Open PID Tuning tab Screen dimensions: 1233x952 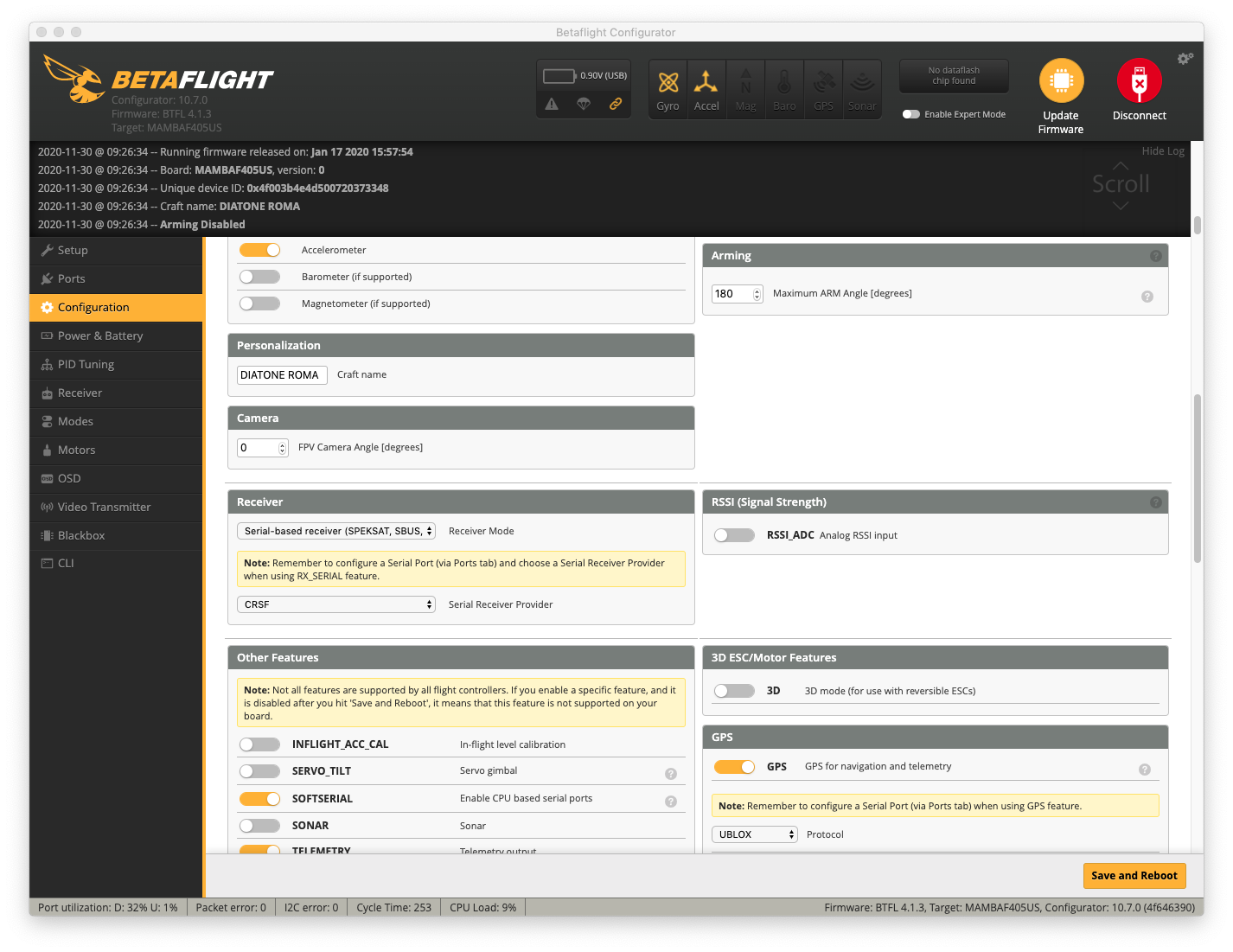click(x=116, y=364)
